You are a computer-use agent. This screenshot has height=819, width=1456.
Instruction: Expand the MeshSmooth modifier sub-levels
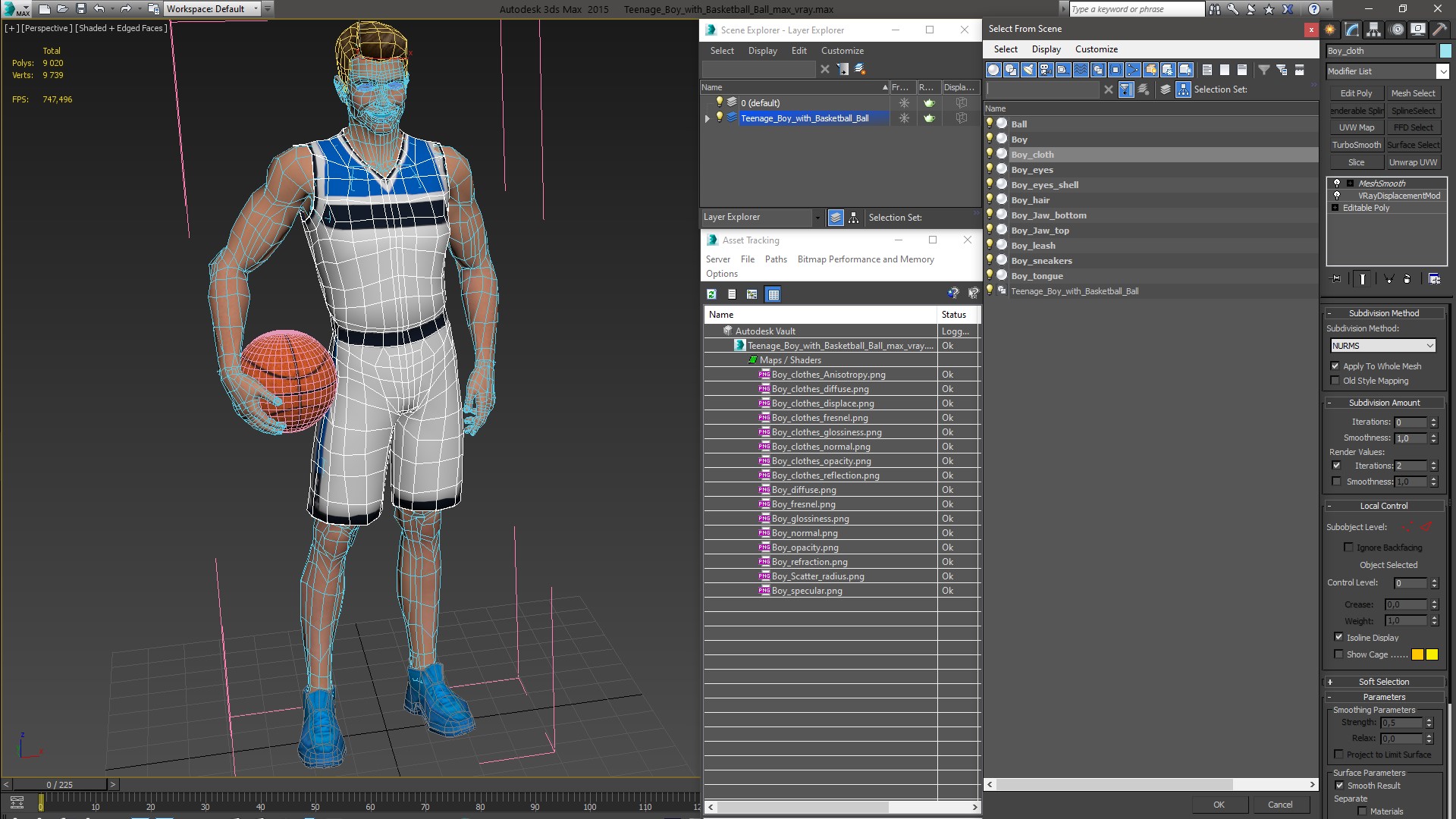coord(1350,184)
